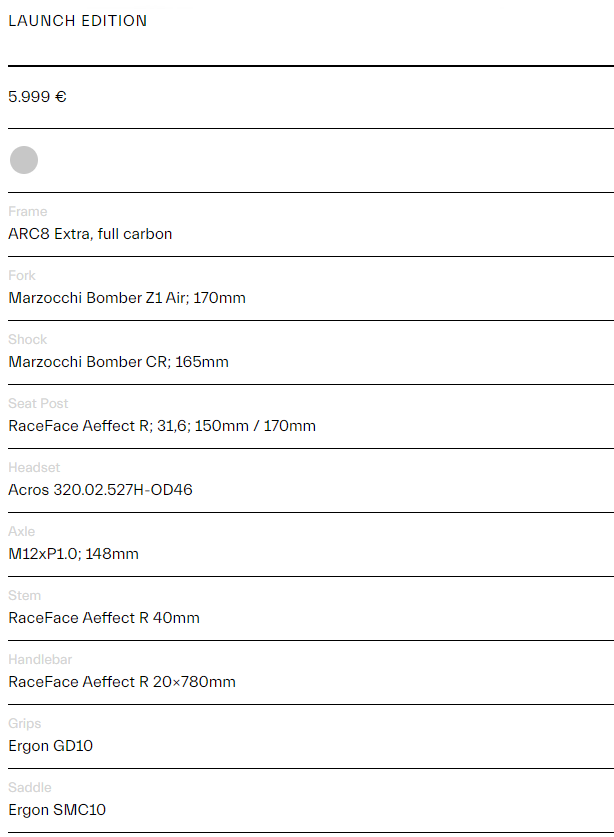Click the Headset label

coord(34,468)
